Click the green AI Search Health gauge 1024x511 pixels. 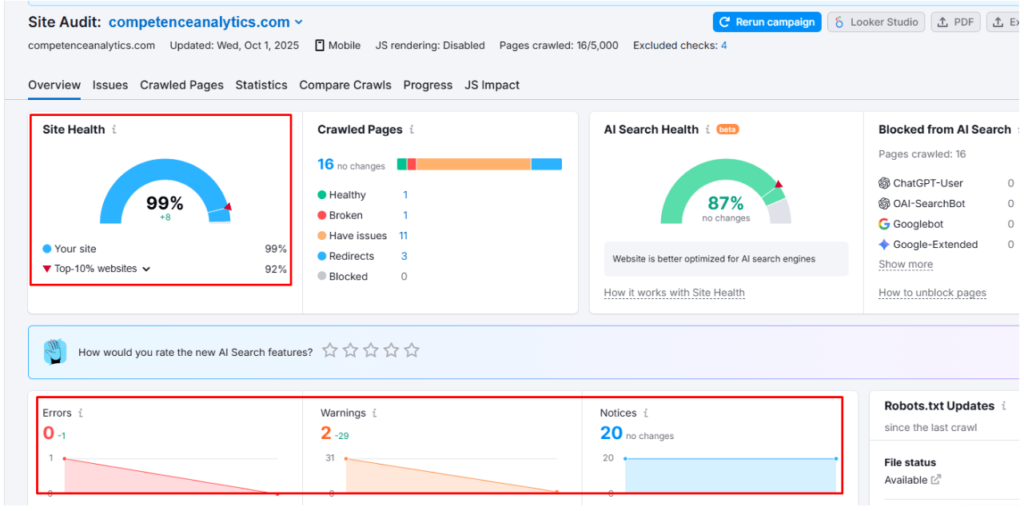click(x=726, y=191)
